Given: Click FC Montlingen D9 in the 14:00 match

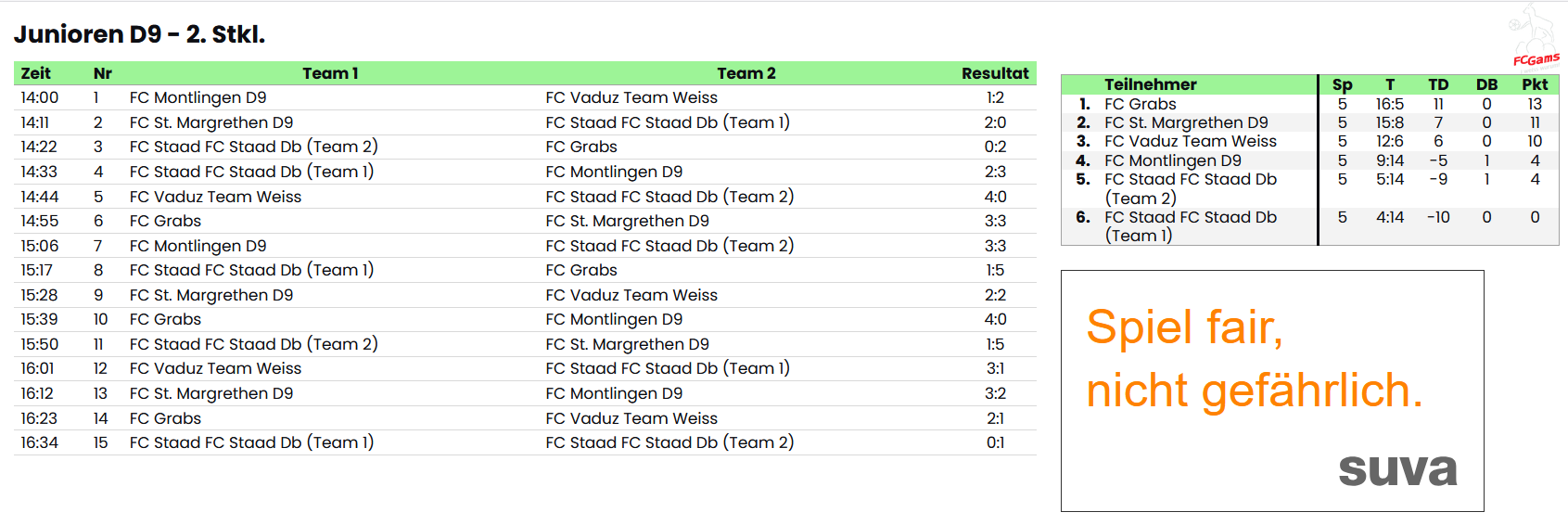Looking at the screenshot, I should [198, 97].
